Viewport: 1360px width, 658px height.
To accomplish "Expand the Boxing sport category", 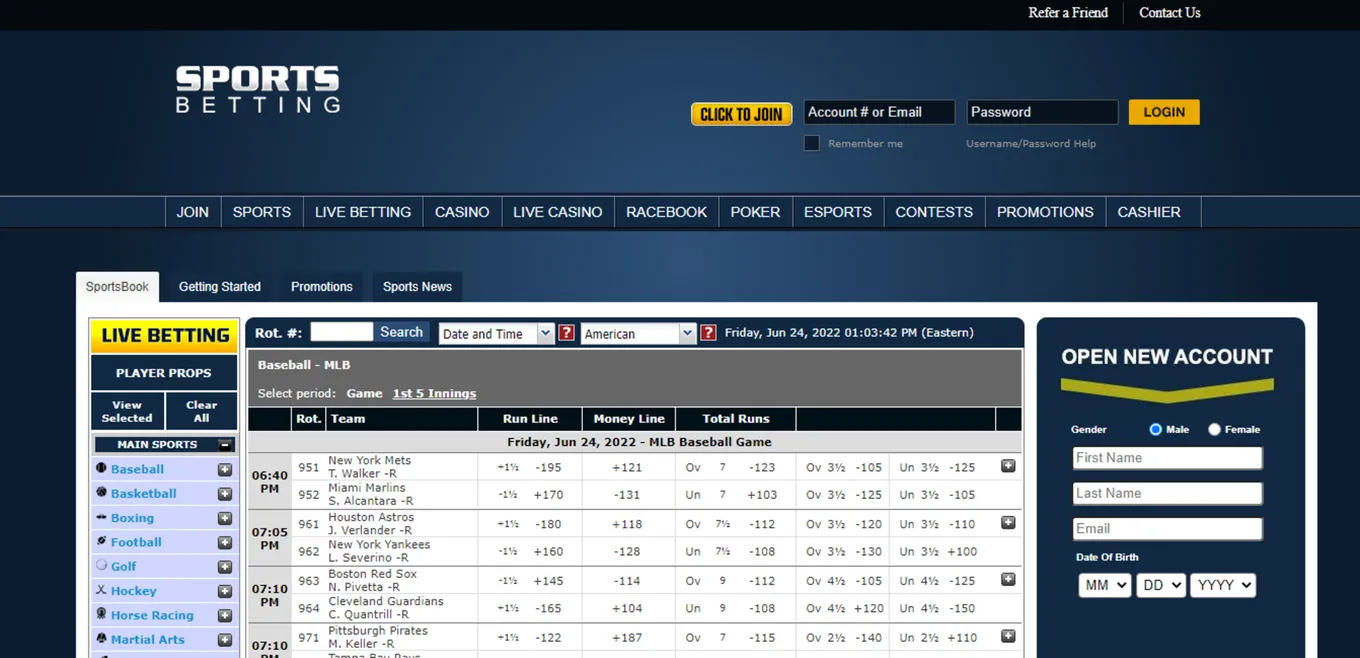I will coord(225,518).
